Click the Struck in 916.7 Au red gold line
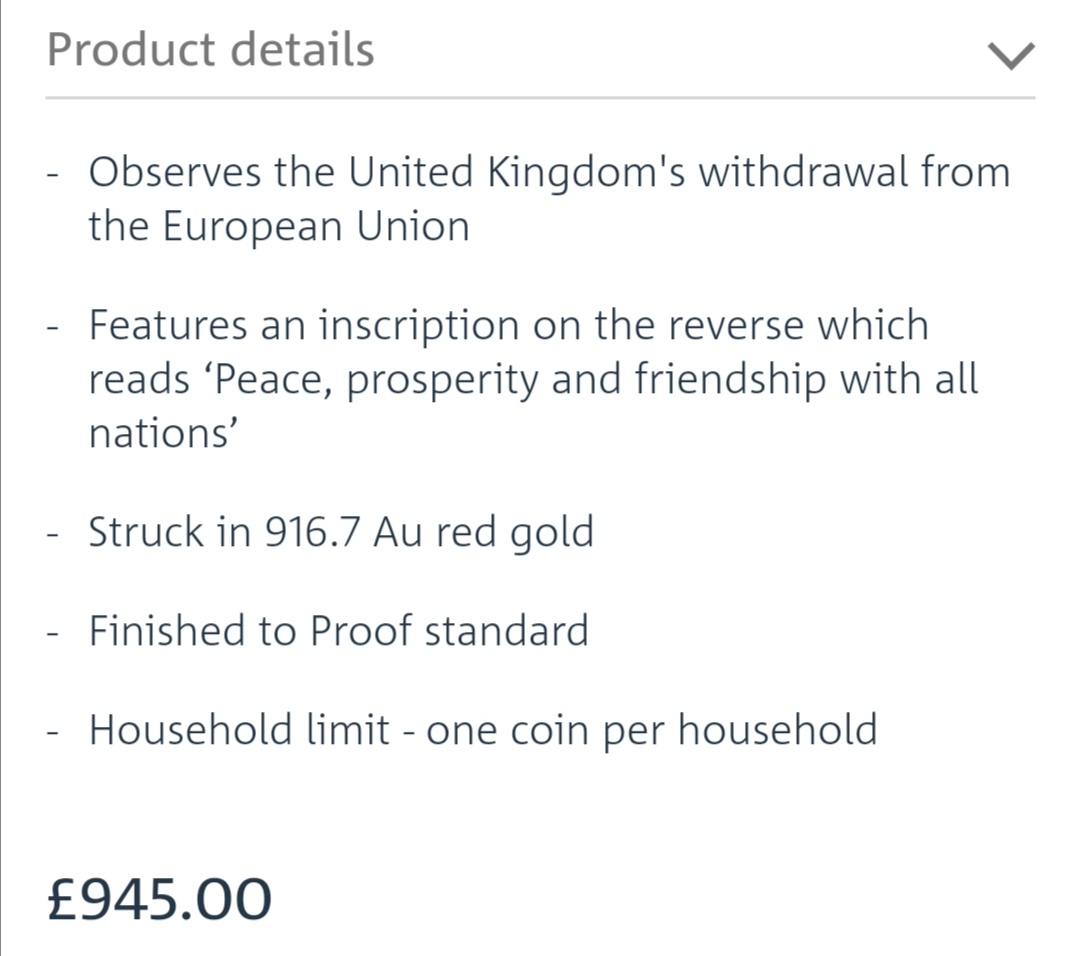This screenshot has width=1080, height=956. pyautogui.click(x=341, y=532)
